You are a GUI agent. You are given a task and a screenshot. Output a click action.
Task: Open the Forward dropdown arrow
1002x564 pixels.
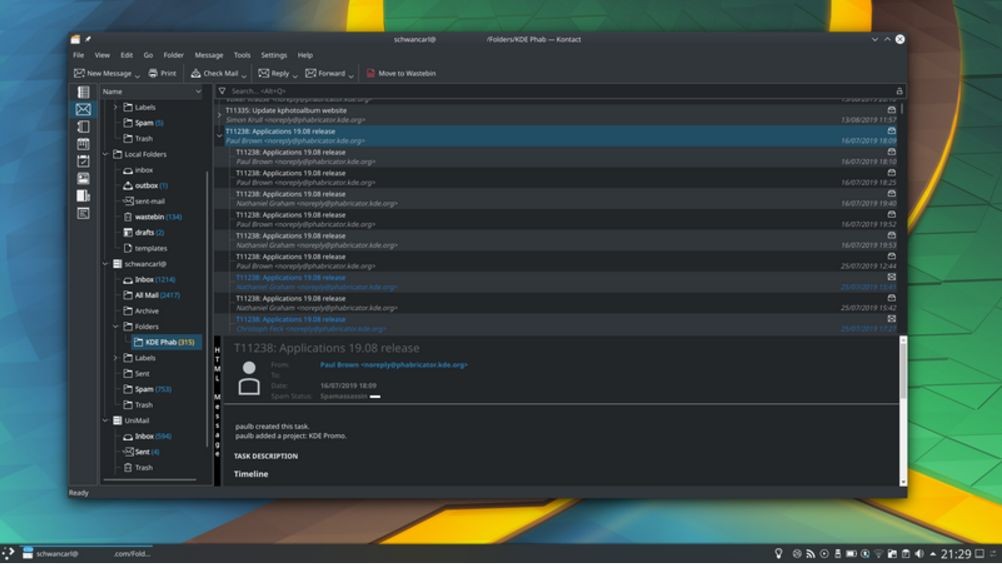(351, 76)
